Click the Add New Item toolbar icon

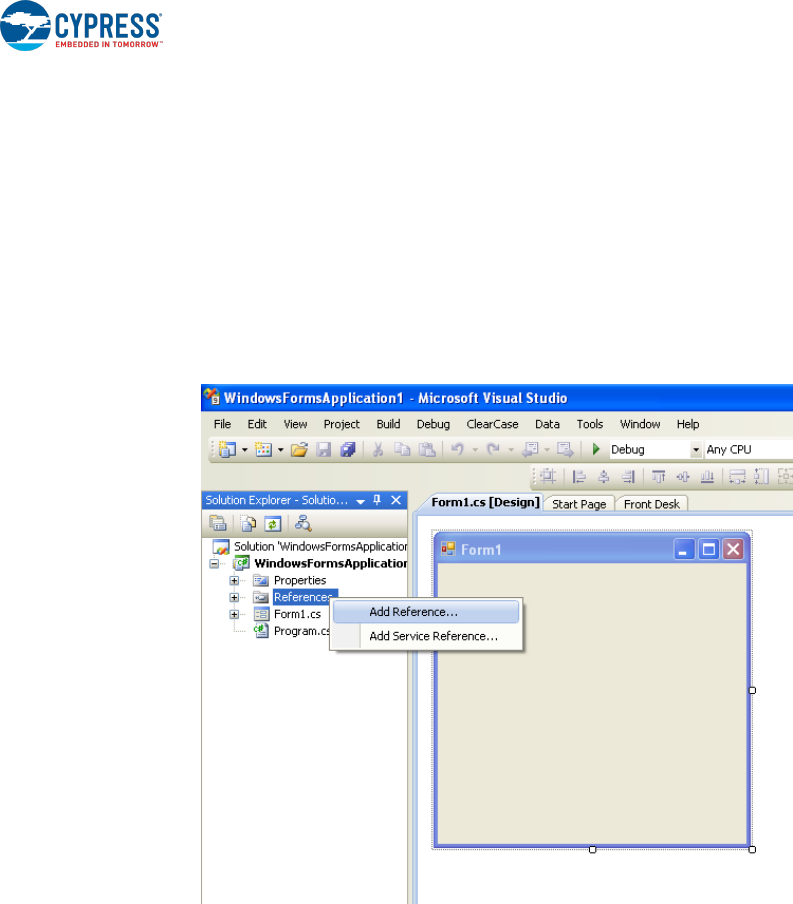[264, 449]
